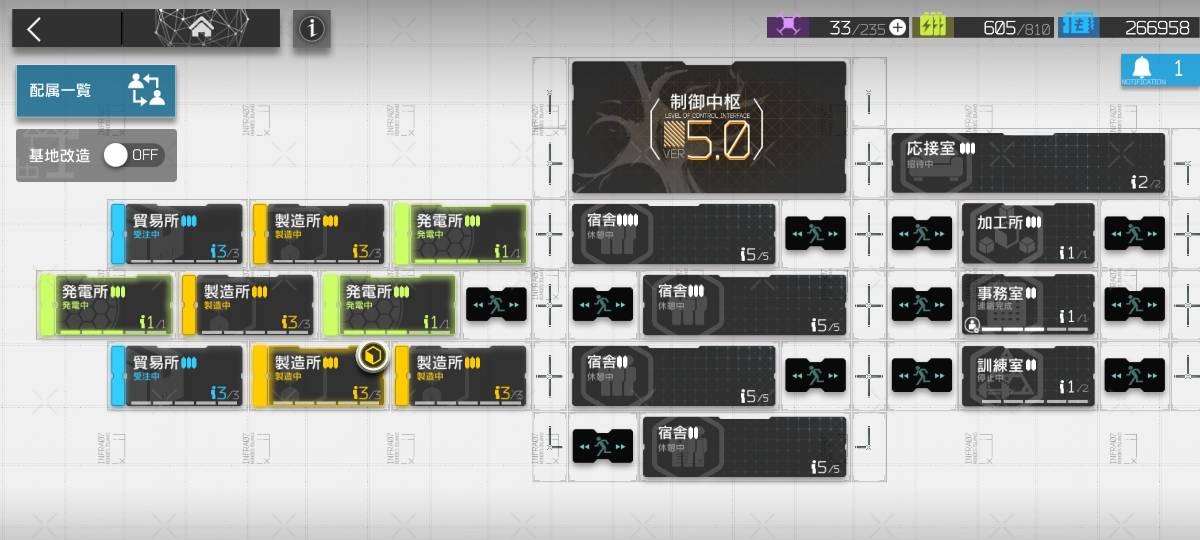Open the 配属一覧 assignment list
The height and width of the screenshot is (540, 1200).
95,90
